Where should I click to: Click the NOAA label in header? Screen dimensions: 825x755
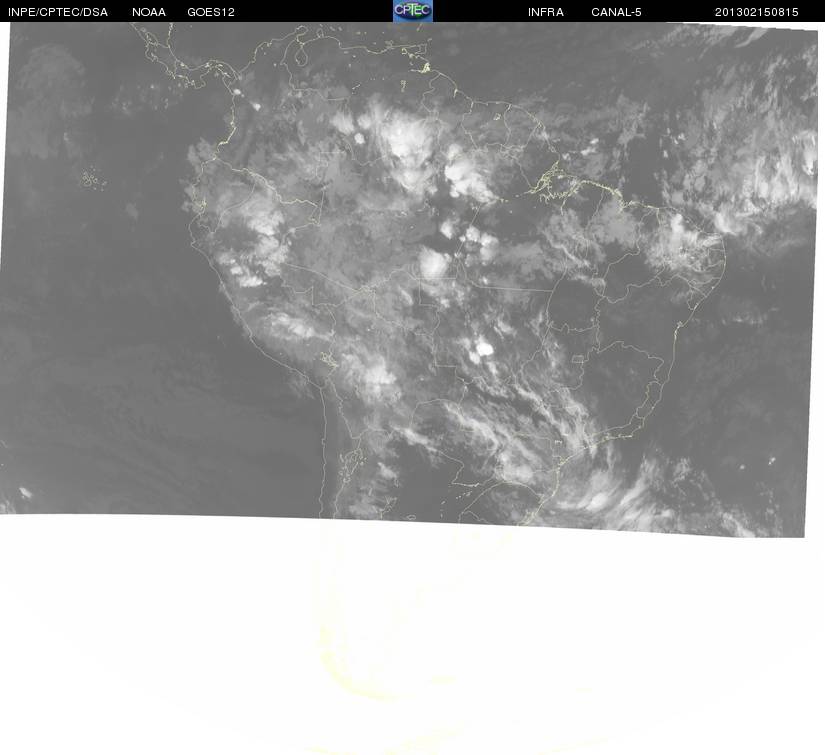(x=149, y=12)
